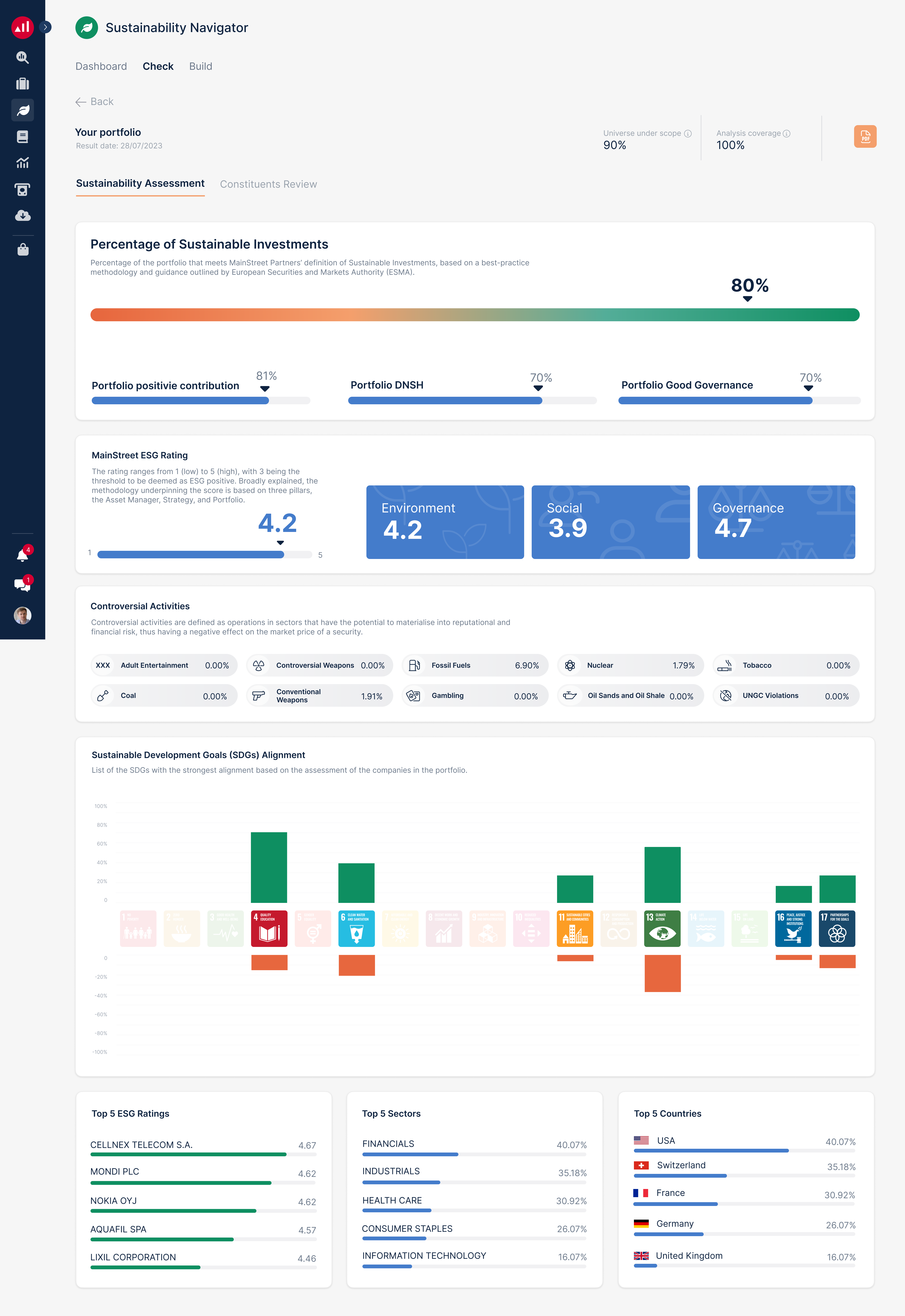Open the shopping bag sidebar icon
This screenshot has height=1316, width=905.
point(23,250)
